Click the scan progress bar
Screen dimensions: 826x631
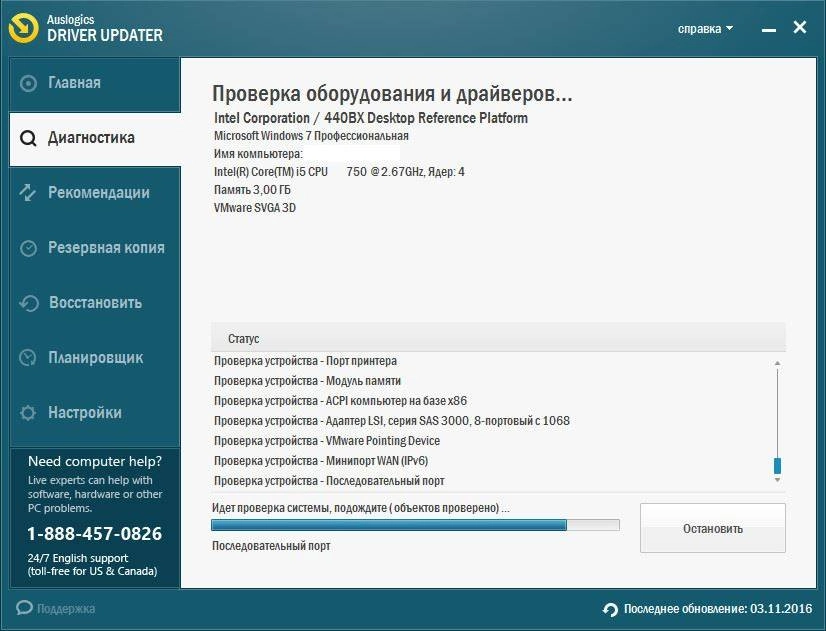tap(415, 525)
